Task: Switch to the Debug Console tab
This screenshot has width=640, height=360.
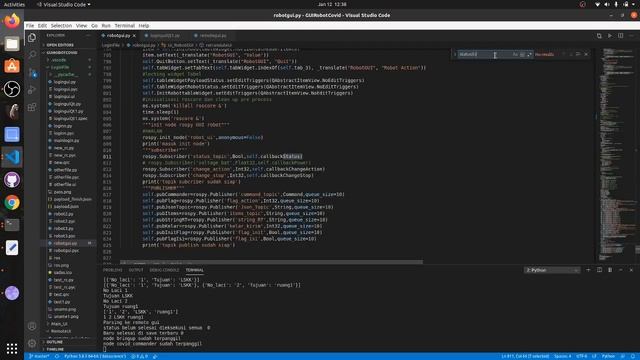Action: tap(164, 270)
